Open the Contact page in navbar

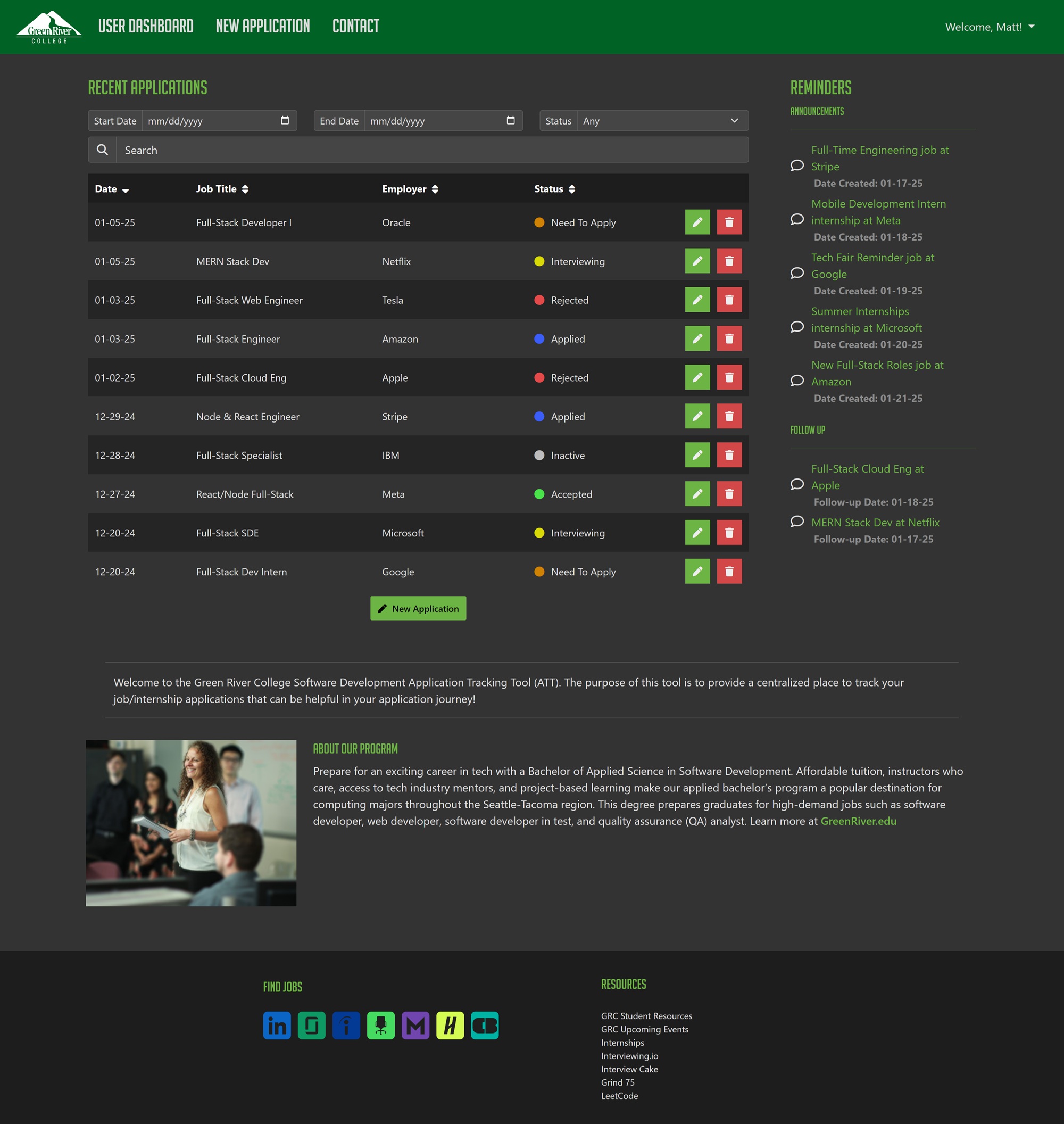(x=355, y=26)
